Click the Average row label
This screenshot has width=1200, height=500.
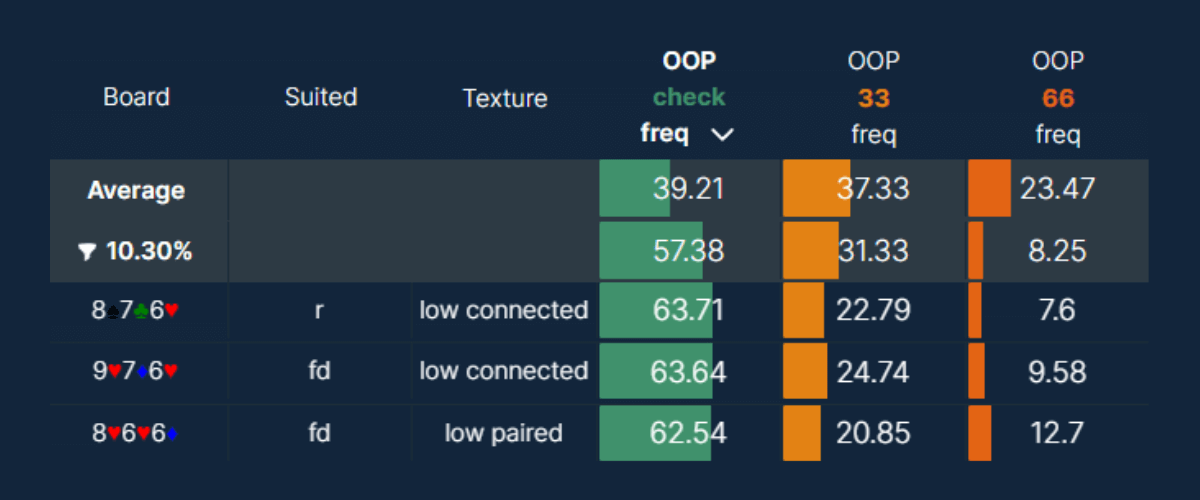point(136,189)
